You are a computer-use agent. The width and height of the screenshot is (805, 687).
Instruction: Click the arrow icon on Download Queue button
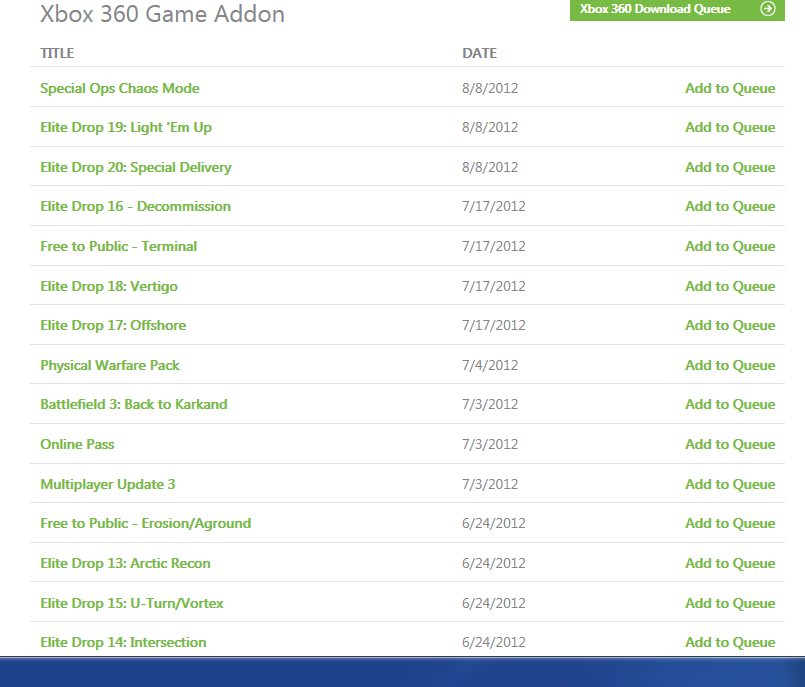(768, 9)
